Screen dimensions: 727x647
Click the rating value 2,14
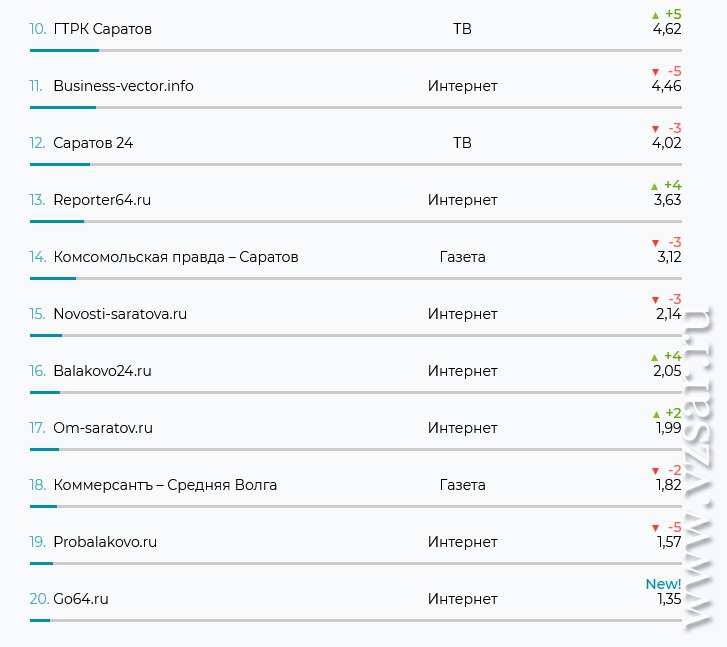pos(669,314)
